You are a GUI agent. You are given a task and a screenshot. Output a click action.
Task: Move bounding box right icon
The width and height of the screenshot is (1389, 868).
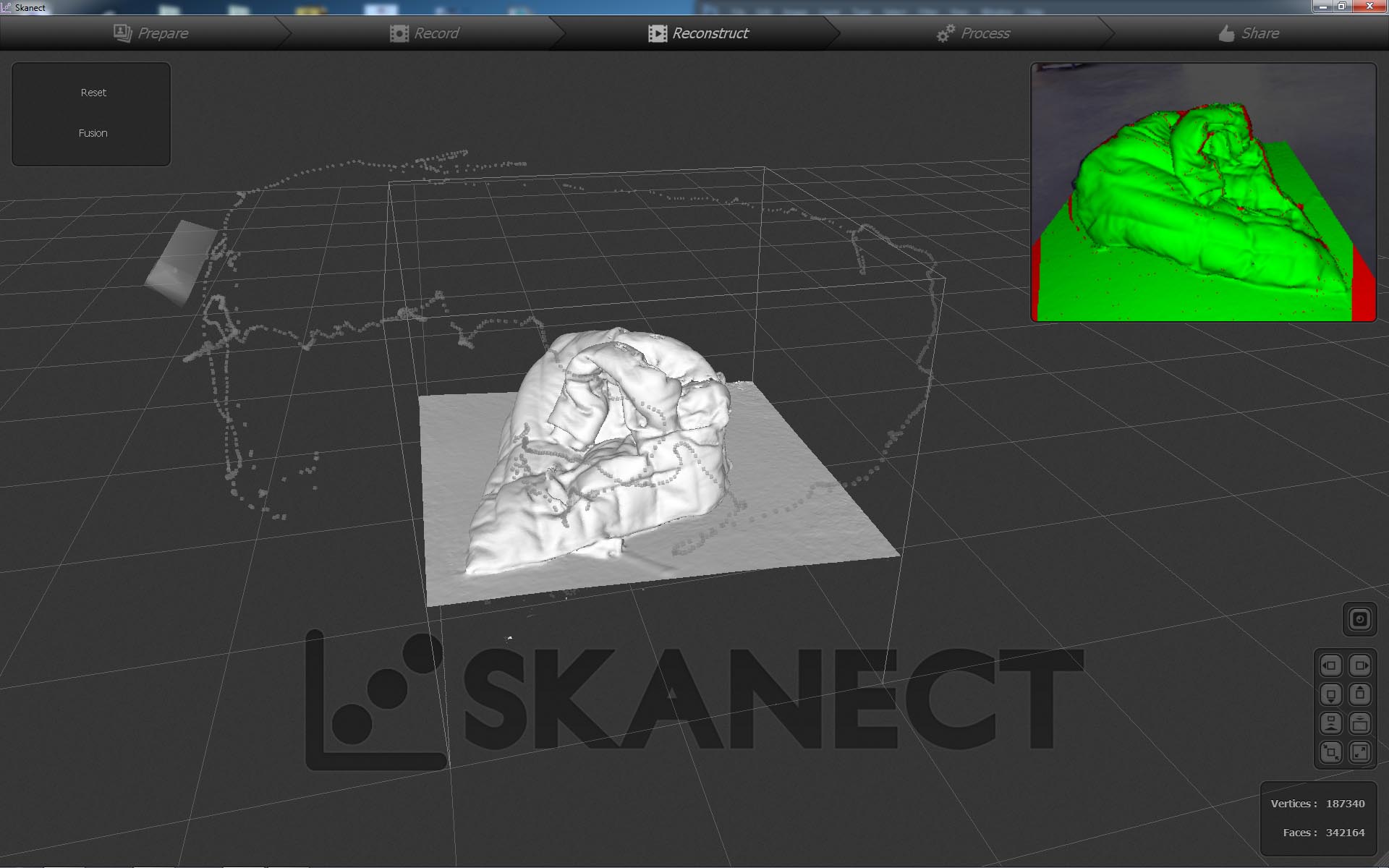coord(1360,665)
